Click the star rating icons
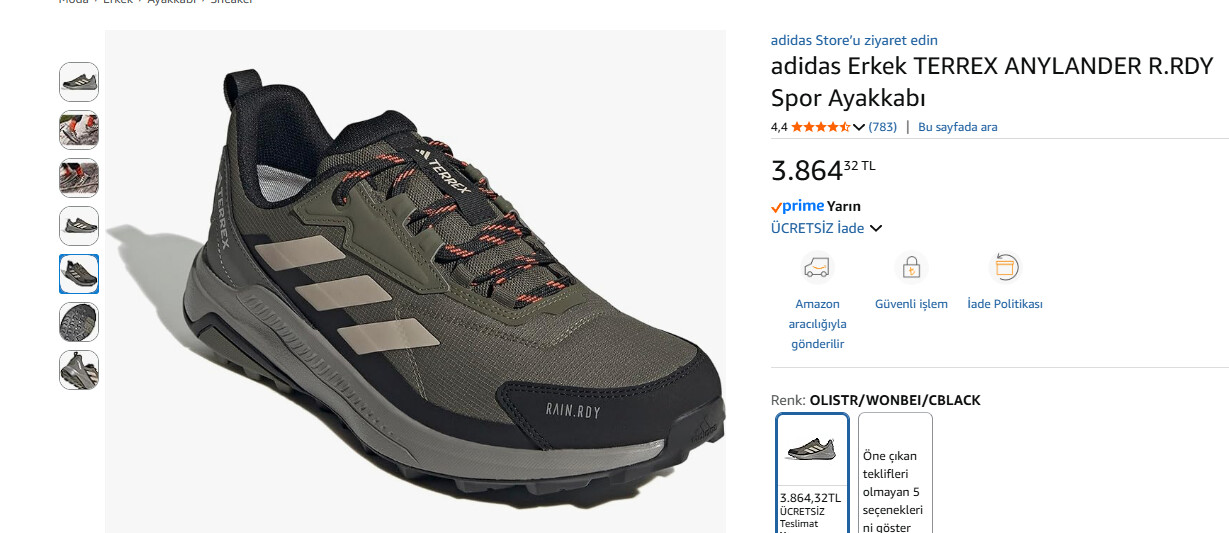This screenshot has width=1229, height=533. pyautogui.click(x=820, y=127)
